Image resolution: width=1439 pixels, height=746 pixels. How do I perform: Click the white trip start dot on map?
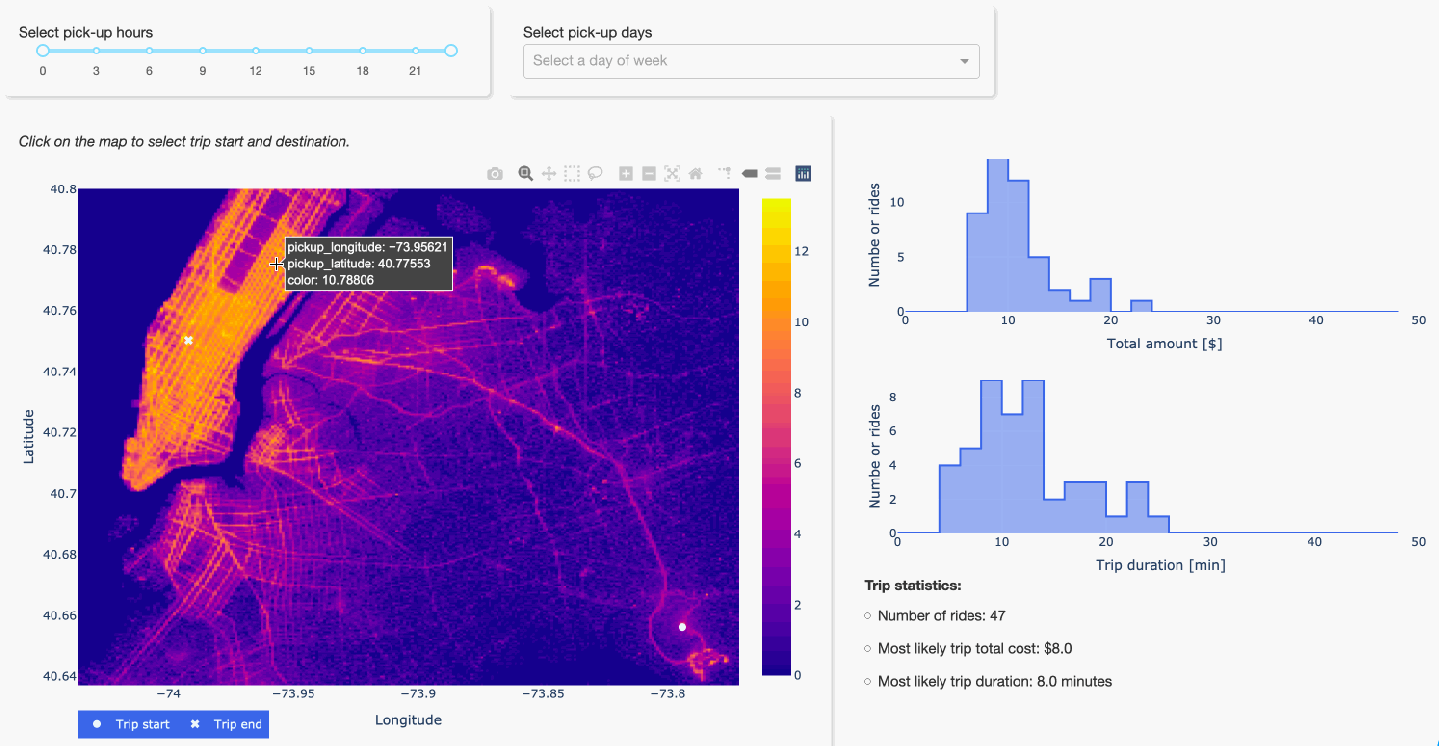682,627
